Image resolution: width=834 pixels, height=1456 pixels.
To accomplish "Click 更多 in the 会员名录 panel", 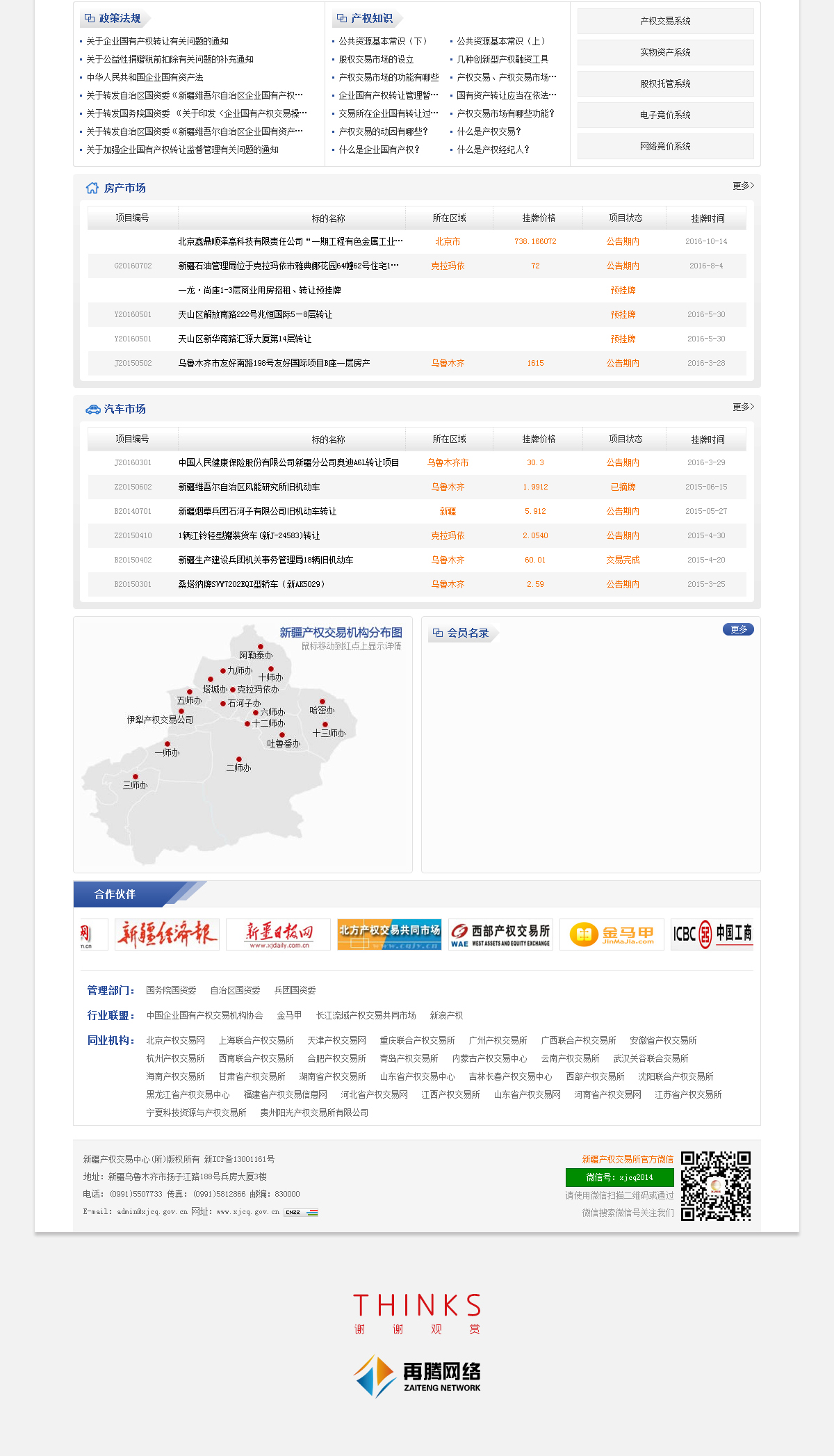I will pyautogui.click(x=738, y=629).
